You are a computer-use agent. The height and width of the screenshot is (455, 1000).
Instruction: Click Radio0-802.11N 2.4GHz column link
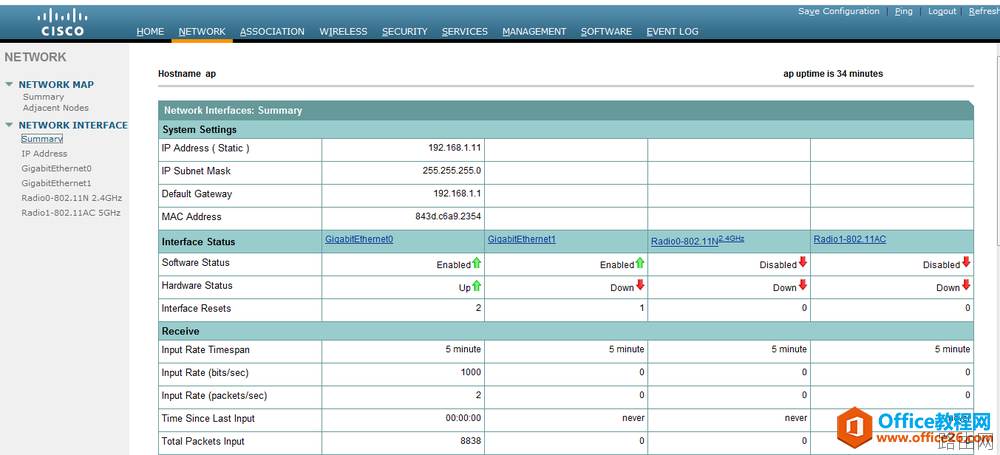698,241
